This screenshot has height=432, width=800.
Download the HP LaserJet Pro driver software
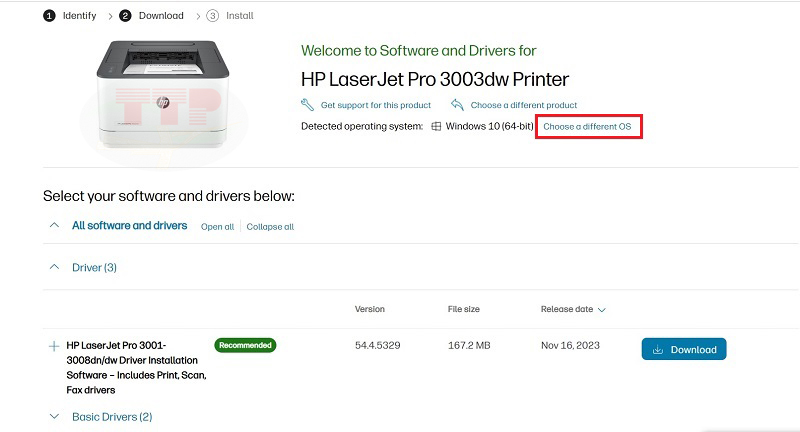click(684, 349)
